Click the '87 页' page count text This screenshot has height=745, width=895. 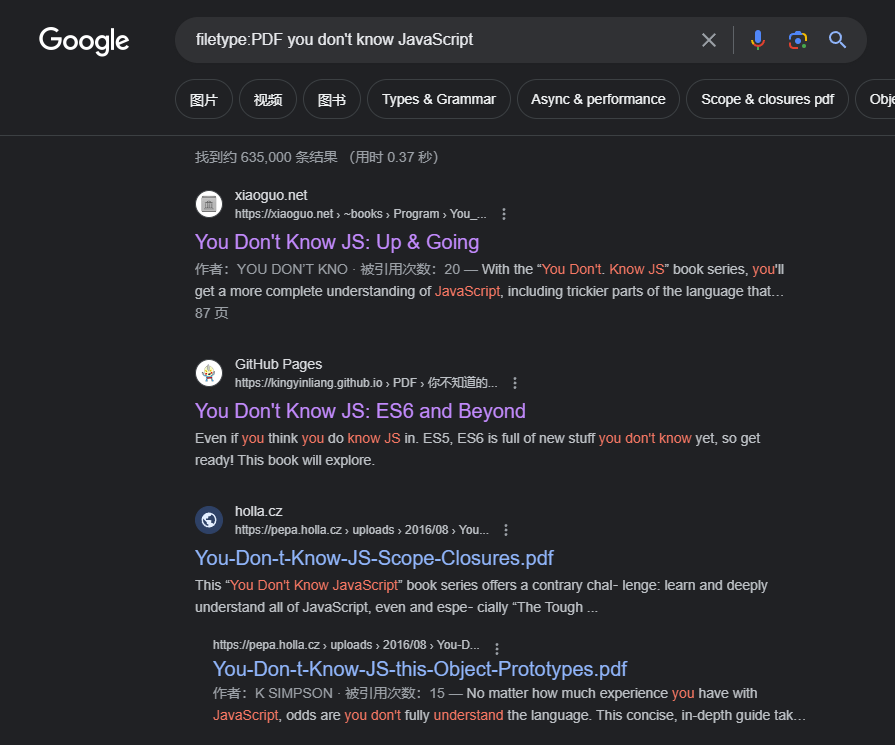click(x=211, y=313)
